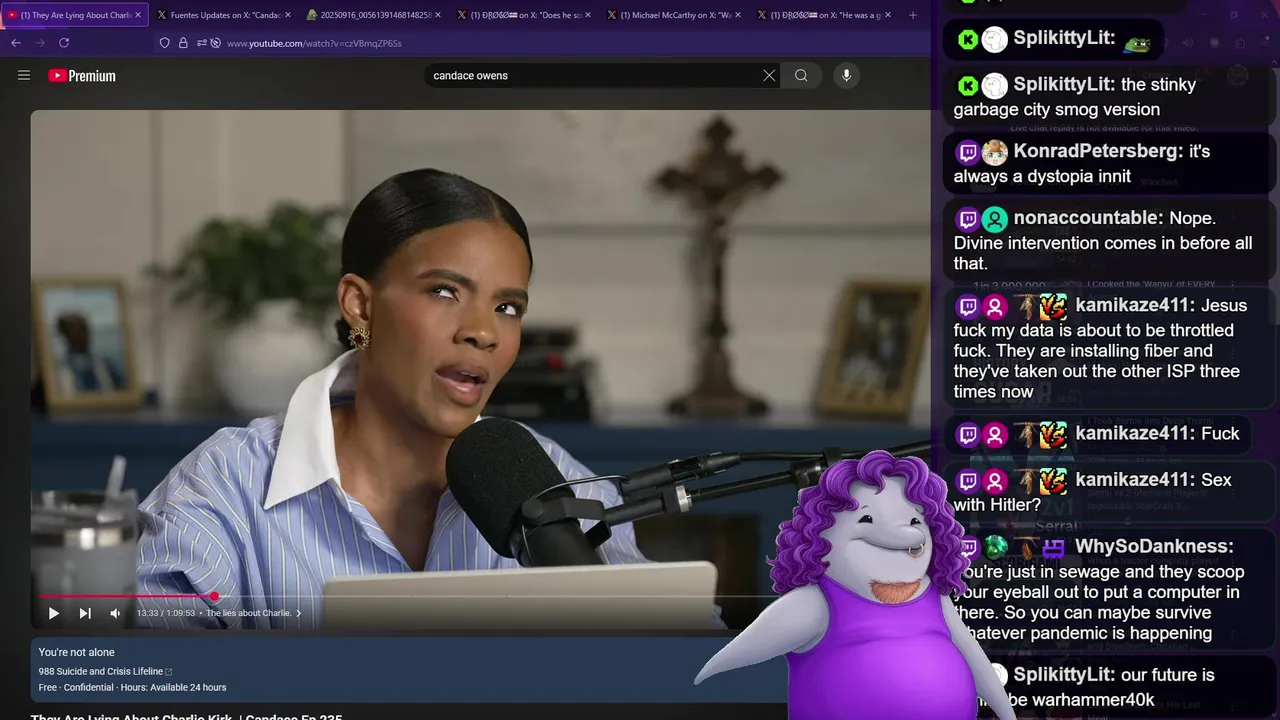Skip to the next video
Image resolution: width=1280 pixels, height=720 pixels.
(85, 613)
